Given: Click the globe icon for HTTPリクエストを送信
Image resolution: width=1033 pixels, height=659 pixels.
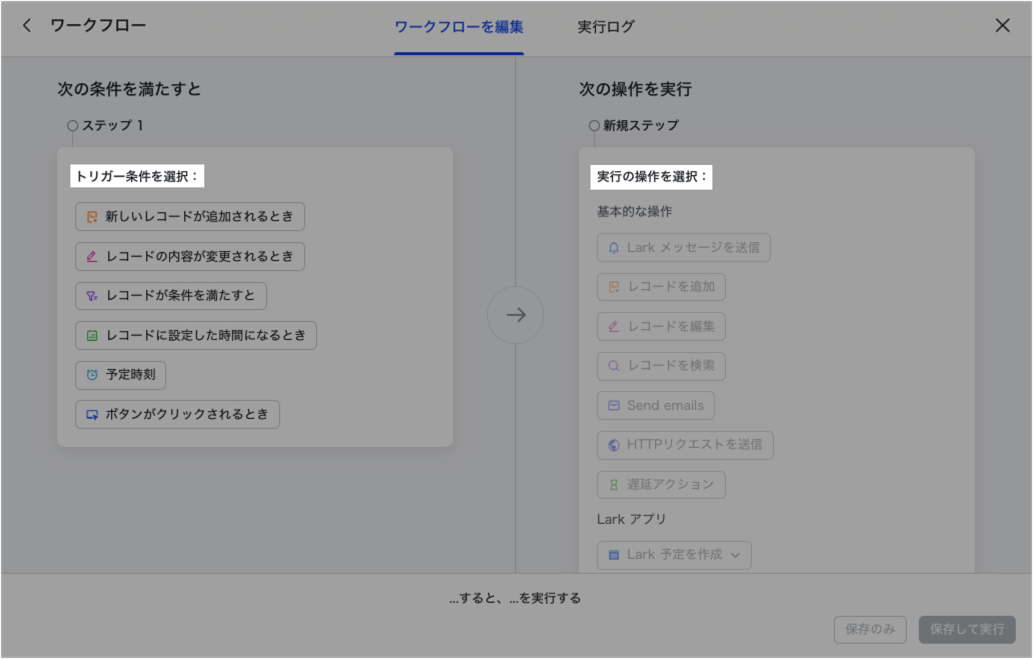Looking at the screenshot, I should point(614,445).
